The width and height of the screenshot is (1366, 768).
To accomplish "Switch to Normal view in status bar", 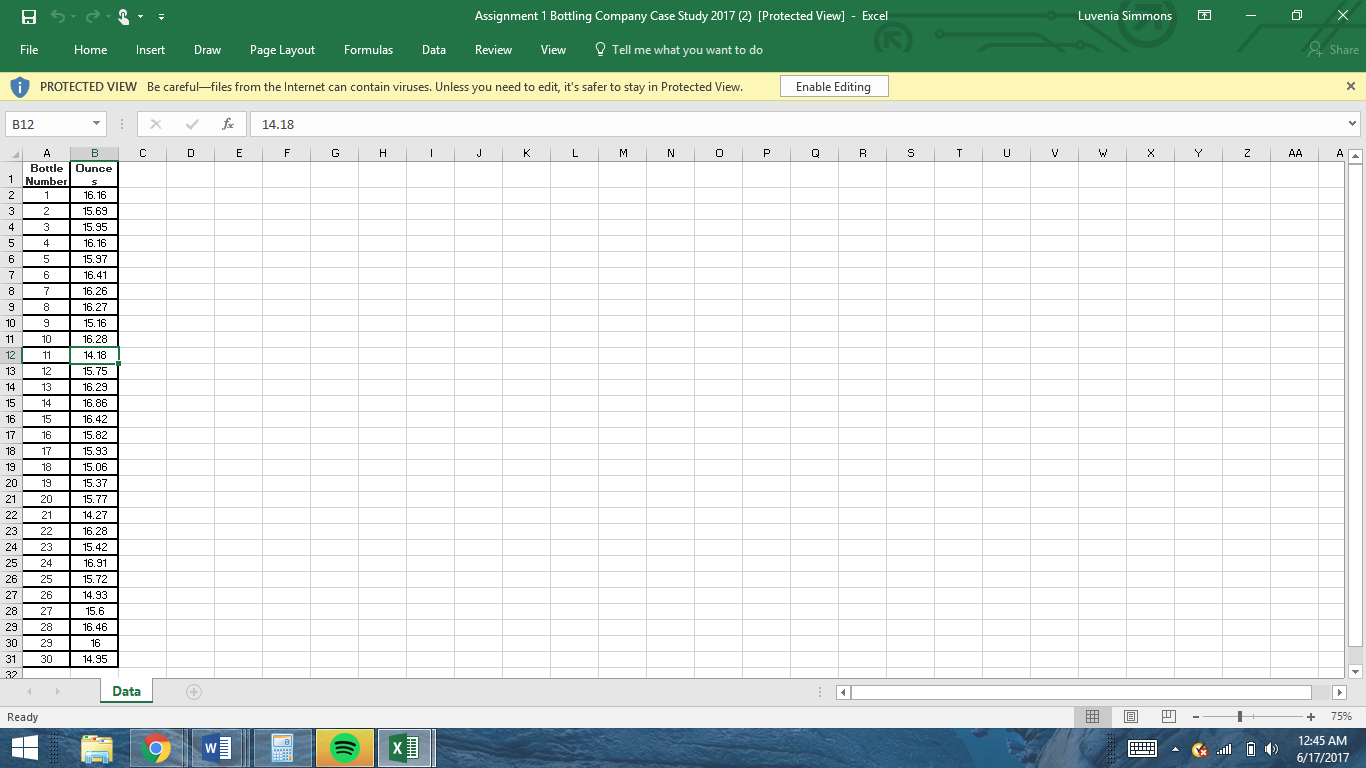I will click(1093, 717).
